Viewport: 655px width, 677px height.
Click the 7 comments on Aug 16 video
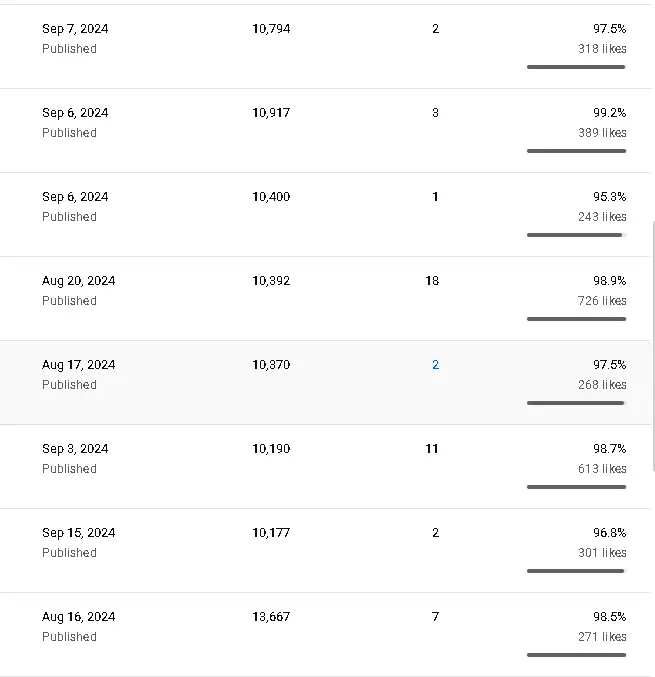[x=435, y=617]
